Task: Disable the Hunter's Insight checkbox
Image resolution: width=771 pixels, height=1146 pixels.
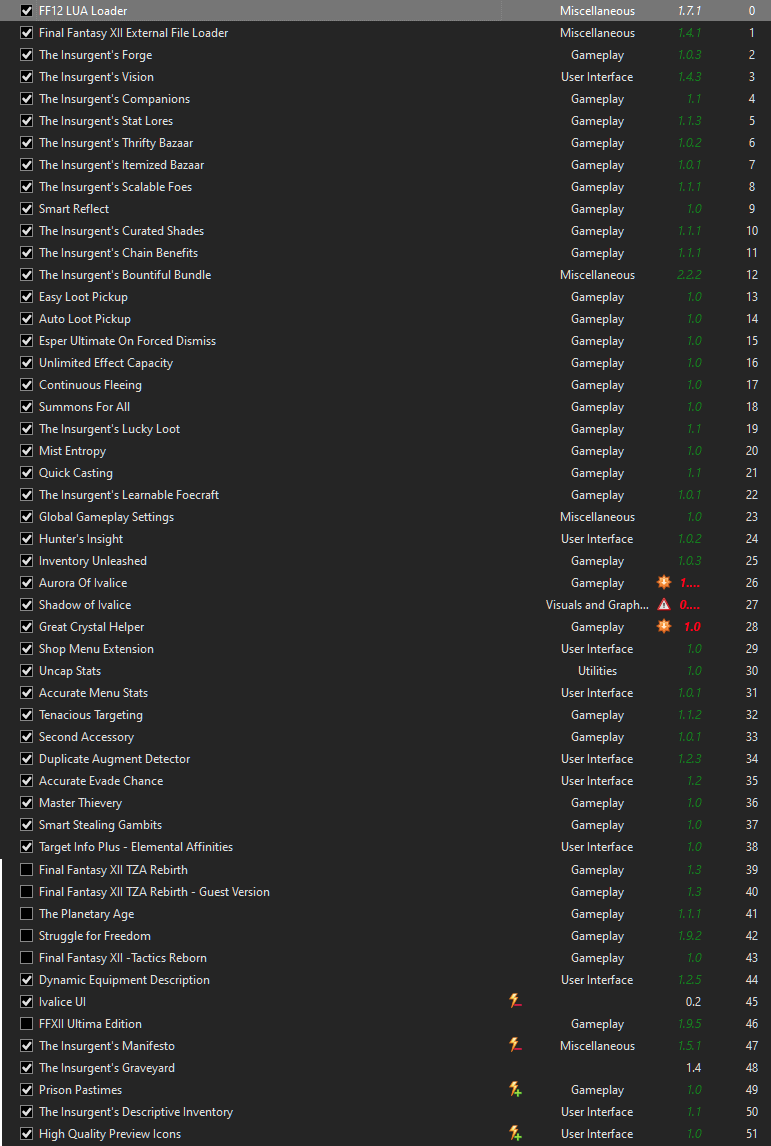Action: coord(26,539)
